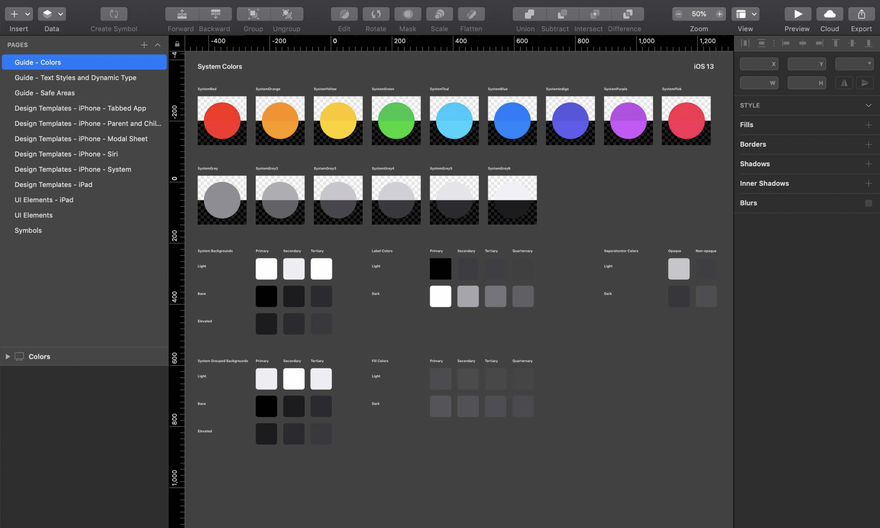The width and height of the screenshot is (880, 528).
Task: Open the Insert dropdown menu
Action: tap(19, 14)
